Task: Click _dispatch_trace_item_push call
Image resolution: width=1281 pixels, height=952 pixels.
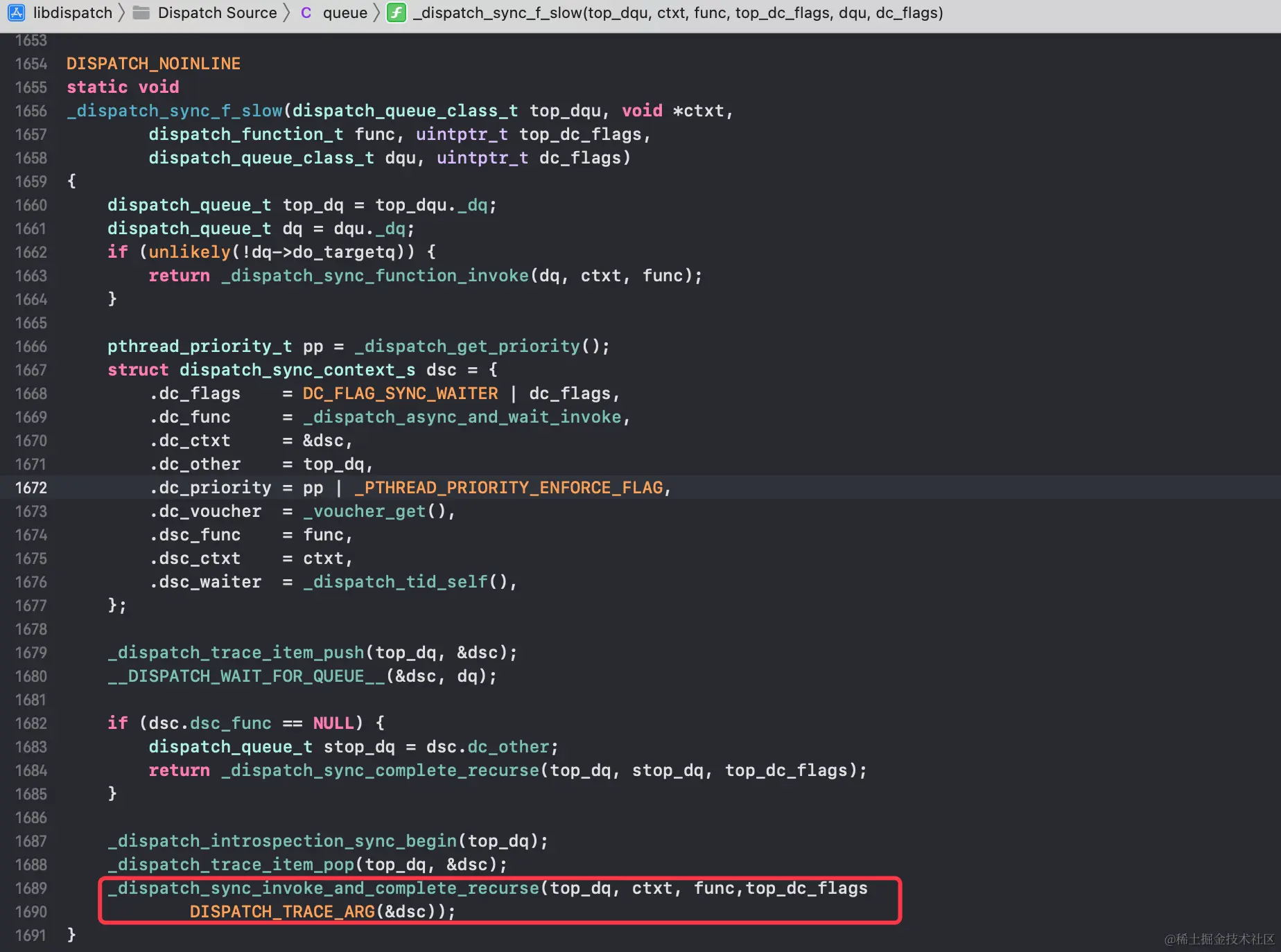Action: pos(236,653)
